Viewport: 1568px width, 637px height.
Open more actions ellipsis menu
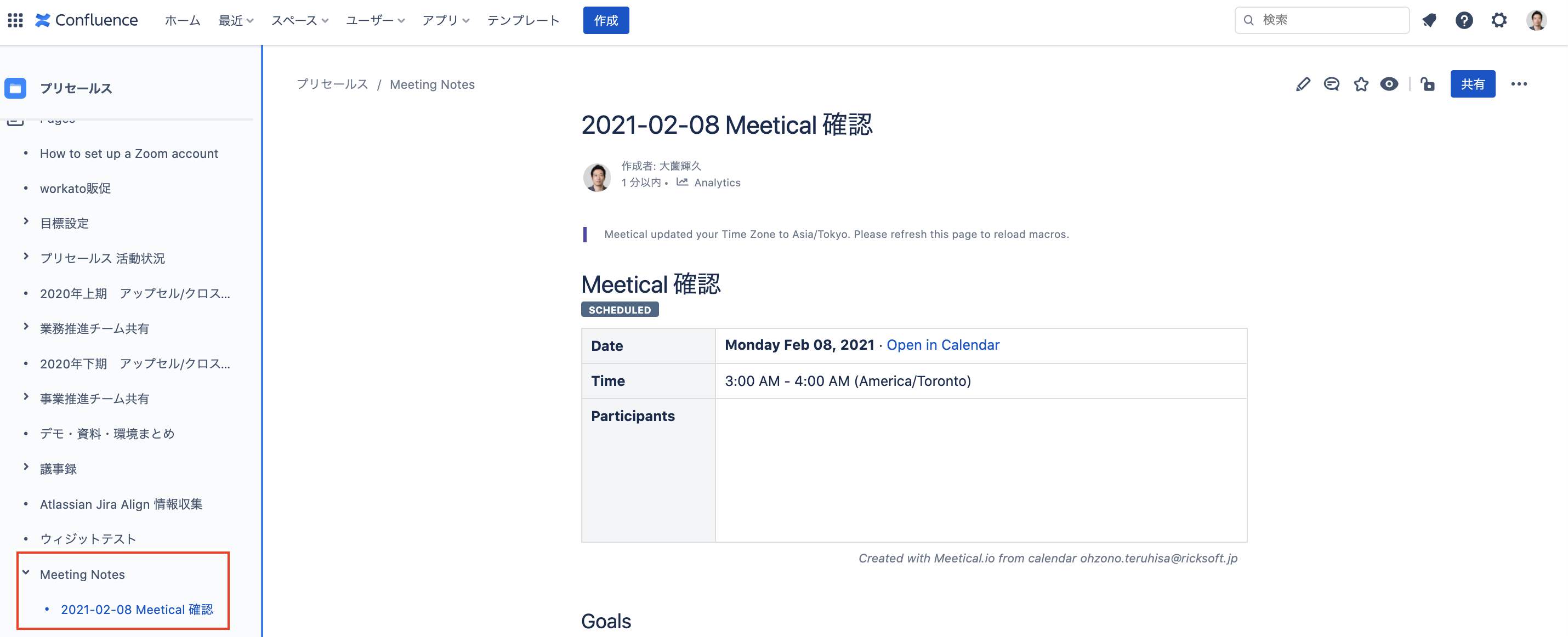(1519, 84)
